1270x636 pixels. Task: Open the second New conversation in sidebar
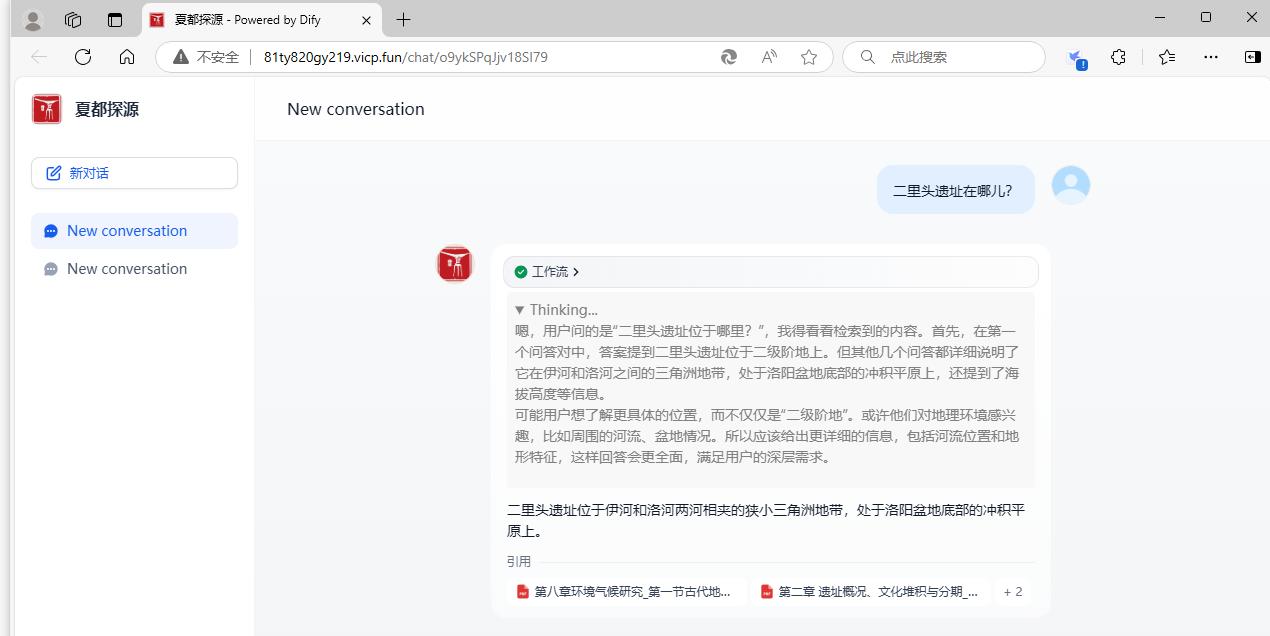[x=127, y=269]
